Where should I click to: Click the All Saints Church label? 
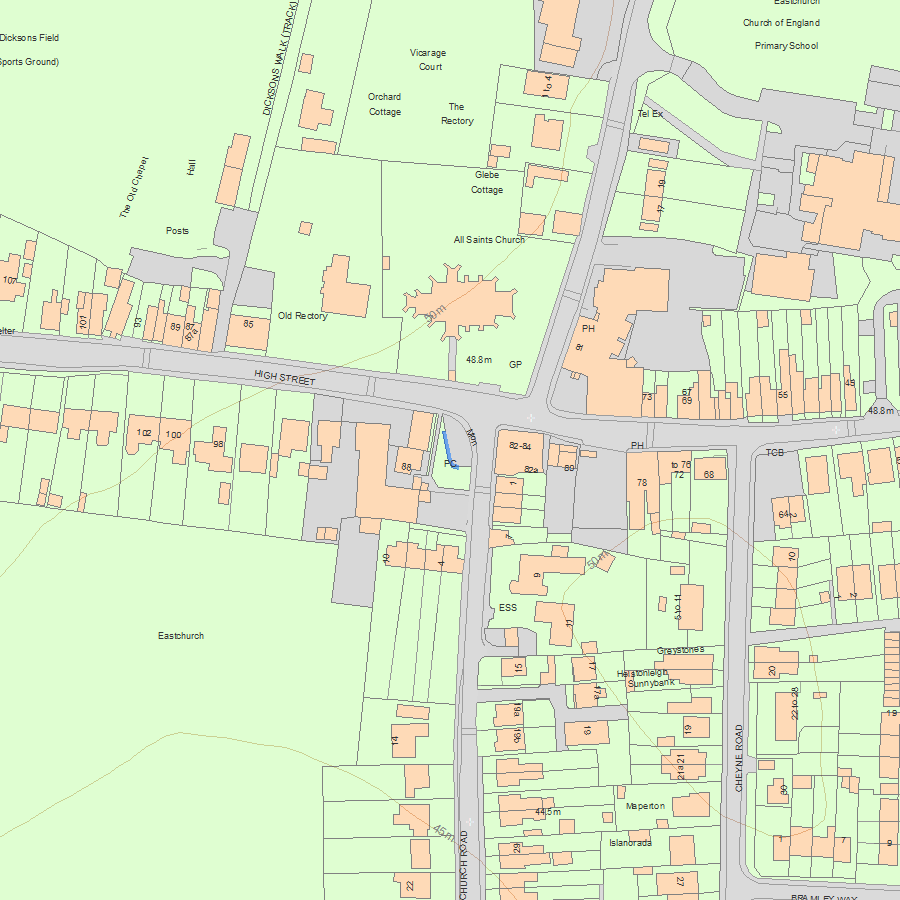tap(489, 240)
